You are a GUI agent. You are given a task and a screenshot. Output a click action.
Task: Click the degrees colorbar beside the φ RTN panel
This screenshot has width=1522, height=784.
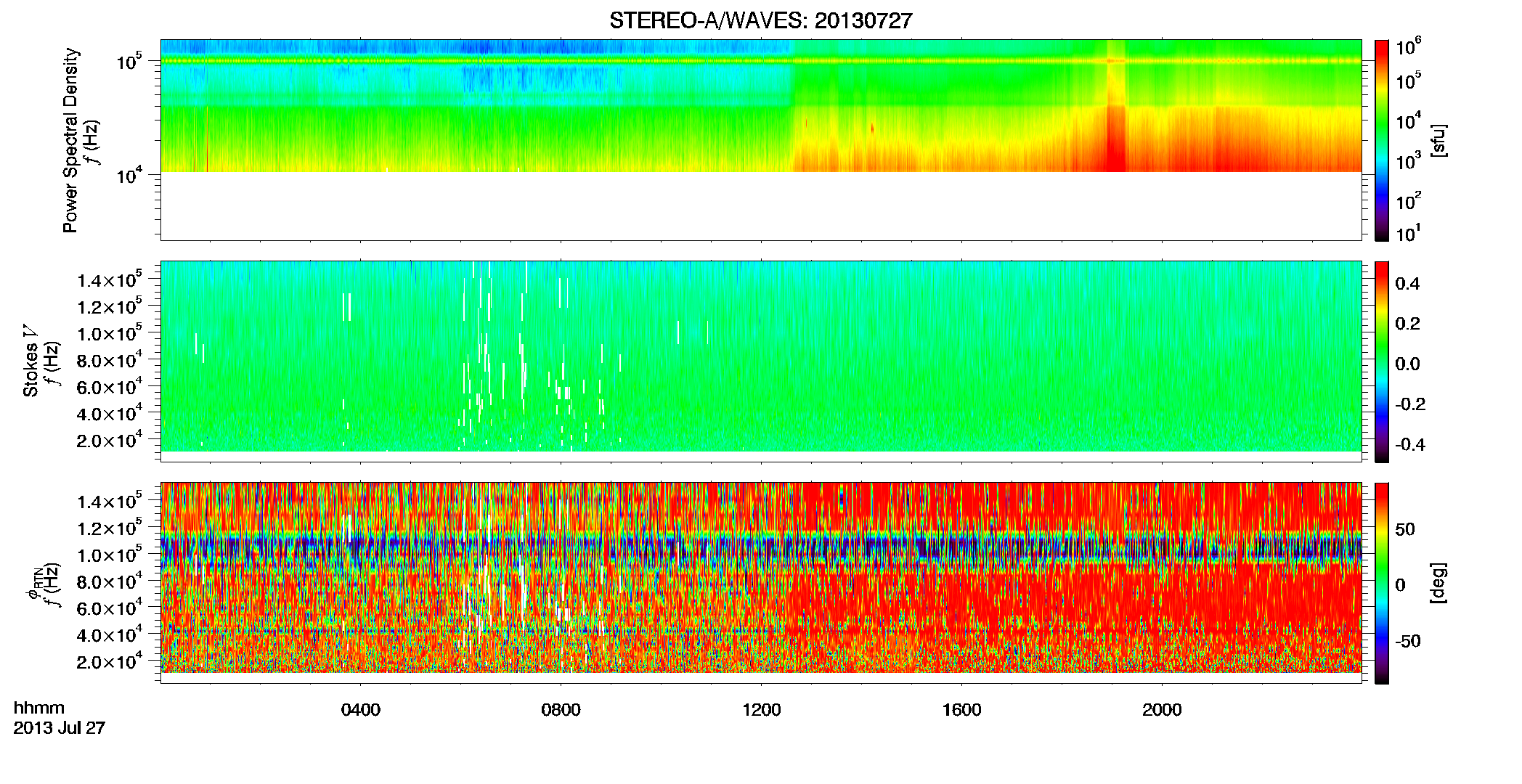[1382, 583]
